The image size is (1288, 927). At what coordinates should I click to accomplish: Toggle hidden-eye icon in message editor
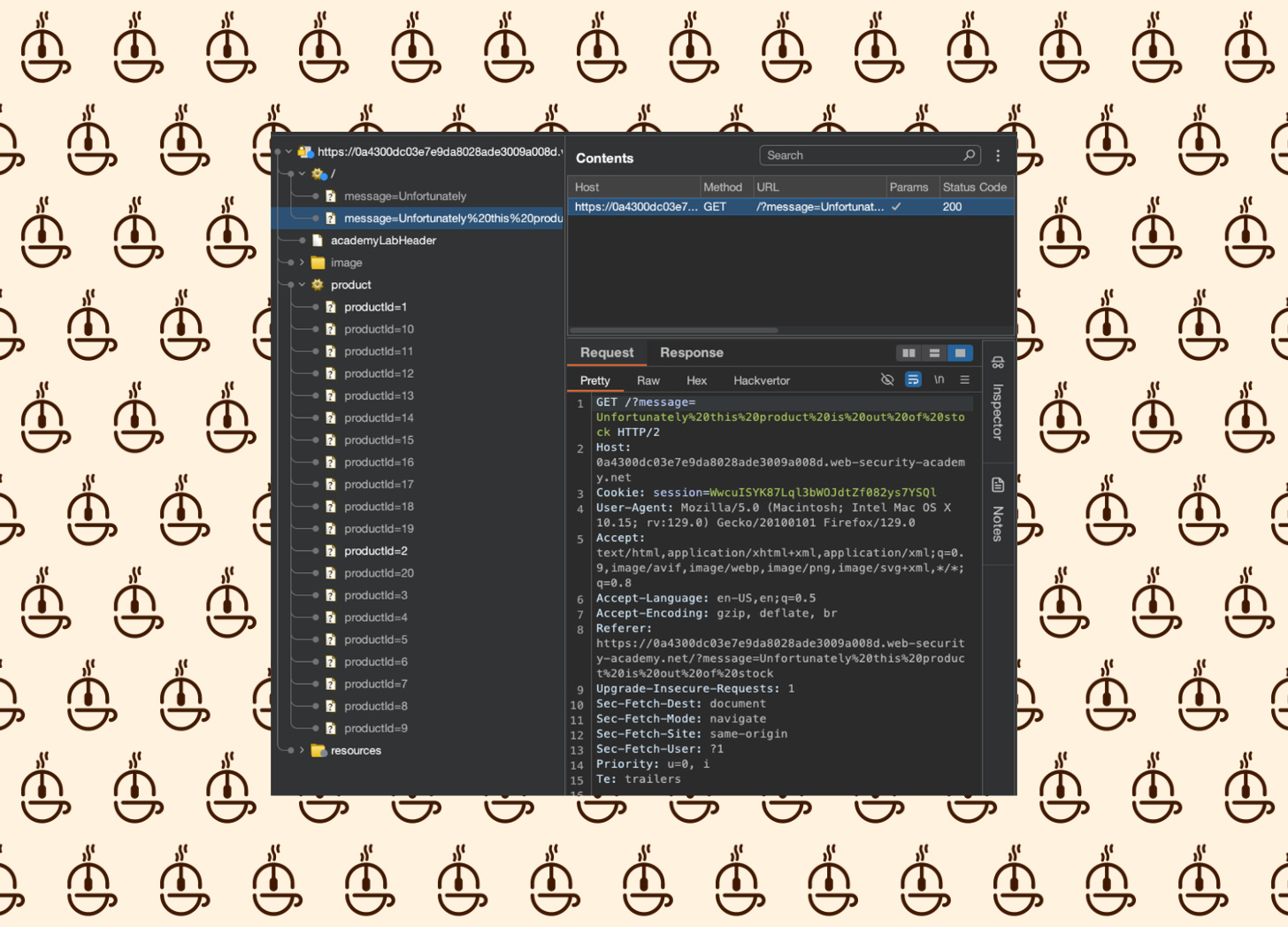coord(887,379)
